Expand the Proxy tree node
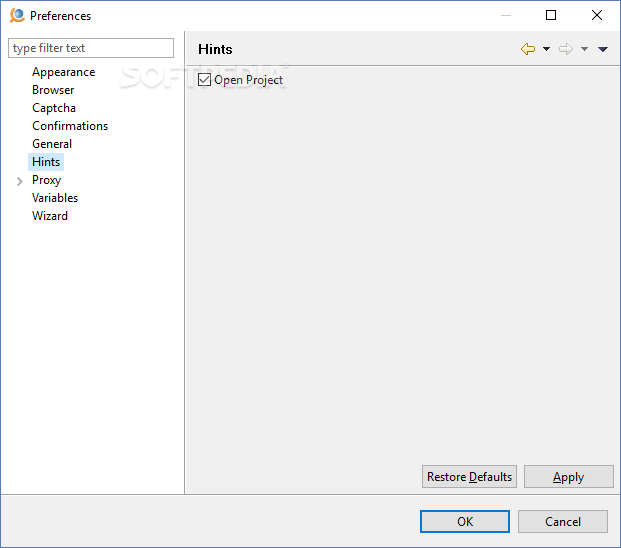The width and height of the screenshot is (621, 548). (x=19, y=181)
